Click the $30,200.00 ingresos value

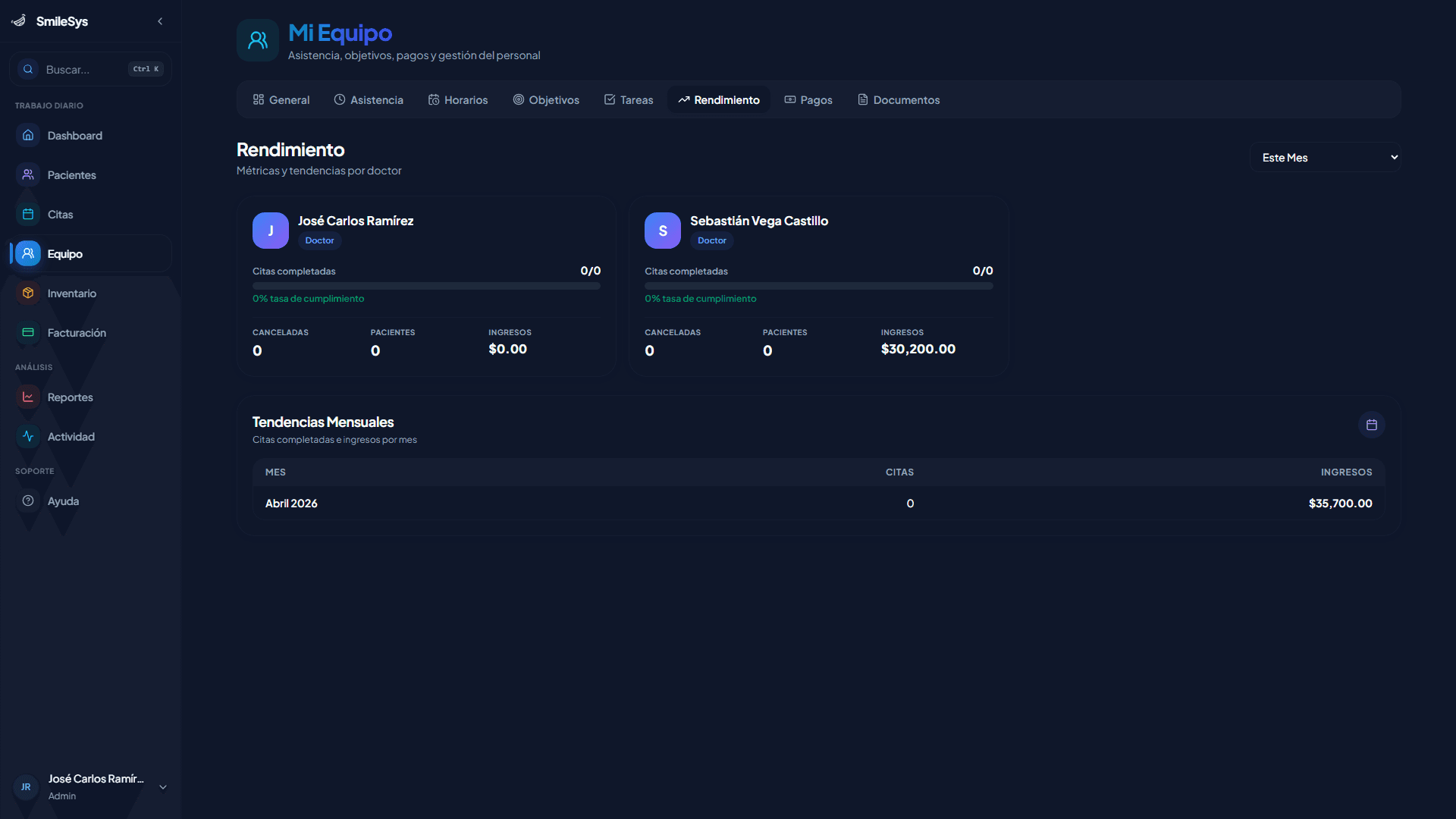[x=918, y=349]
